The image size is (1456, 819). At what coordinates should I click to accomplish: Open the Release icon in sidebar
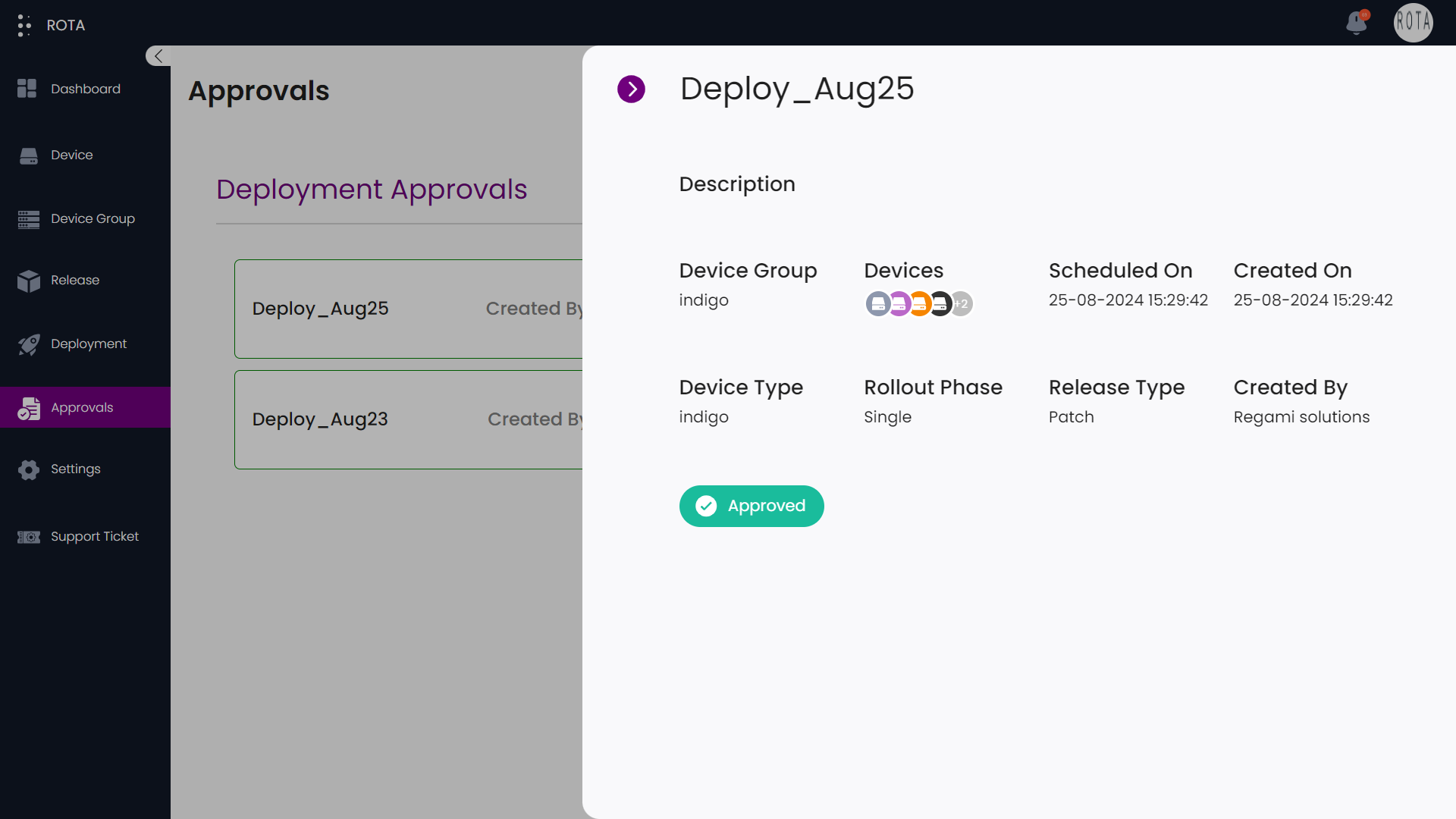28,281
